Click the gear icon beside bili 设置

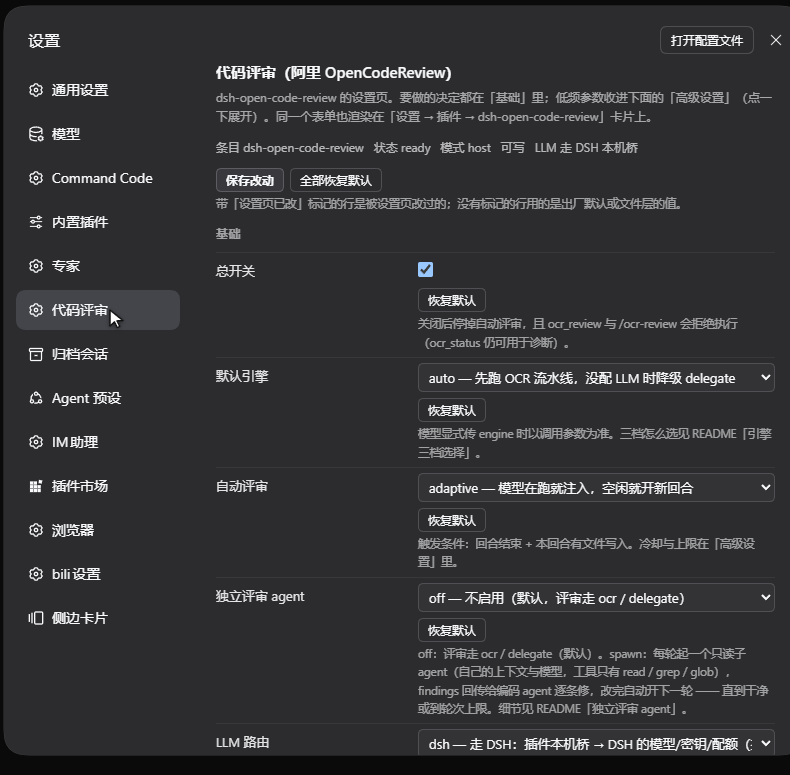tap(36, 574)
